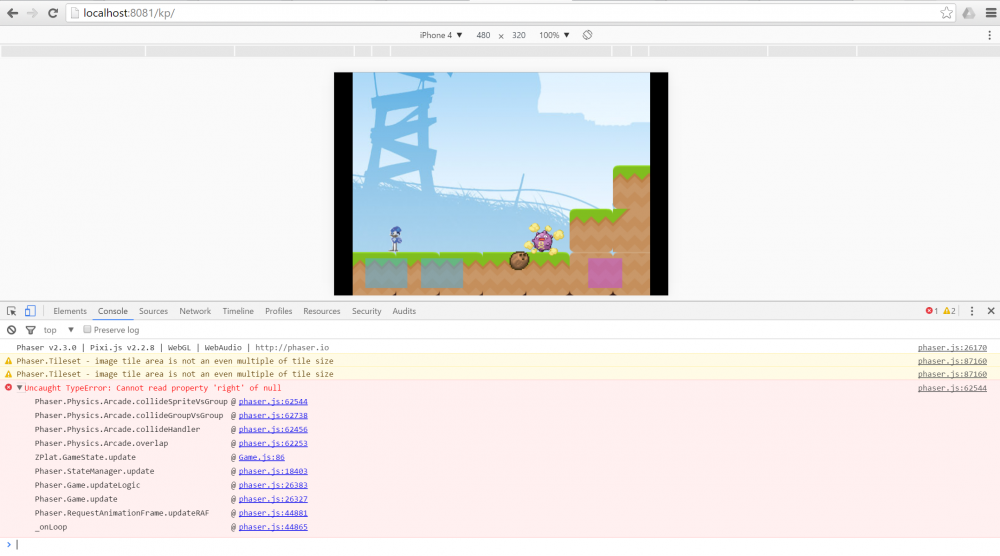The image size is (1000, 556).
Task: Open phaser.js:44881 stack link
Action: click(x=273, y=513)
